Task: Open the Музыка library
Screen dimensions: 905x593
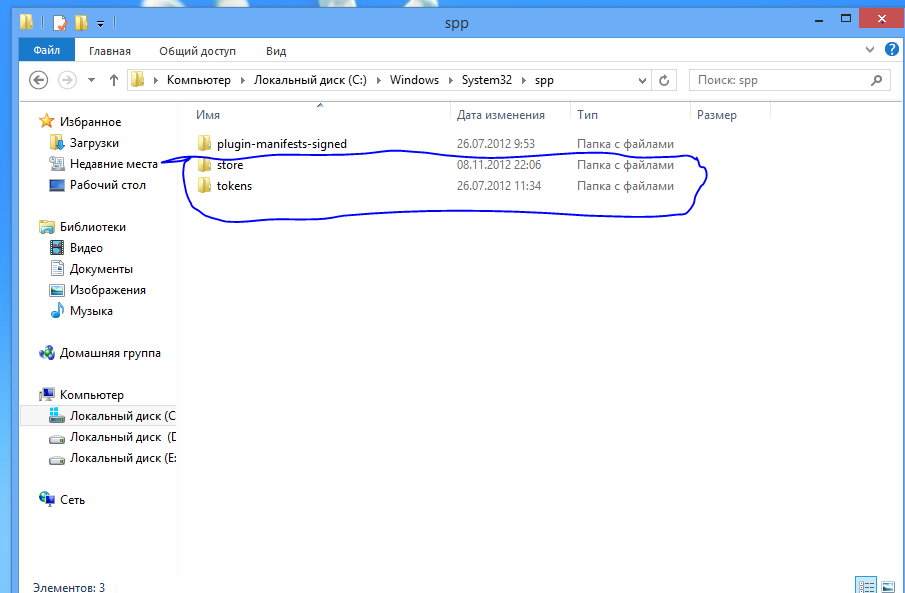Action: [91, 311]
